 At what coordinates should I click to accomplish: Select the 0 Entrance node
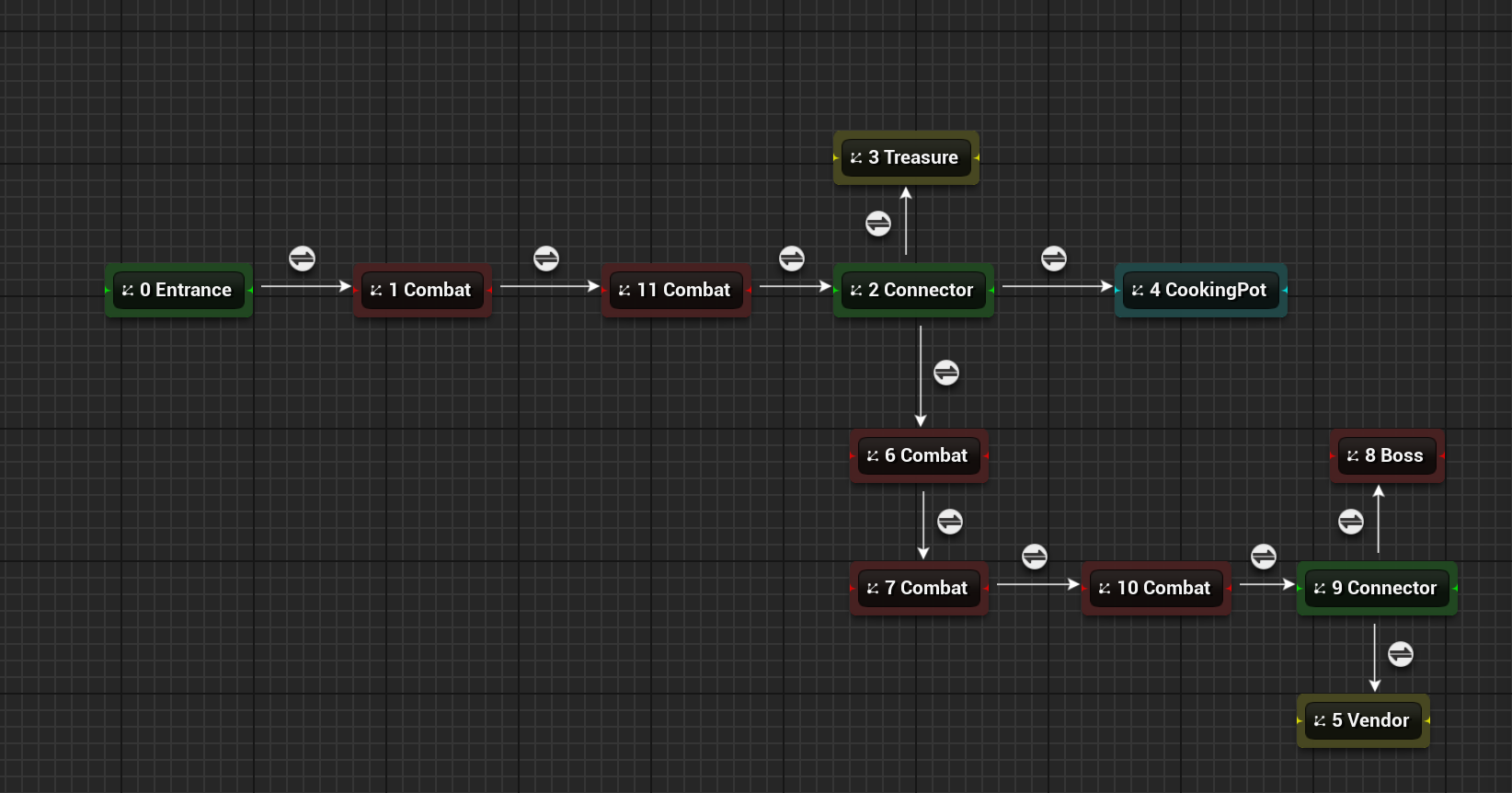(179, 291)
